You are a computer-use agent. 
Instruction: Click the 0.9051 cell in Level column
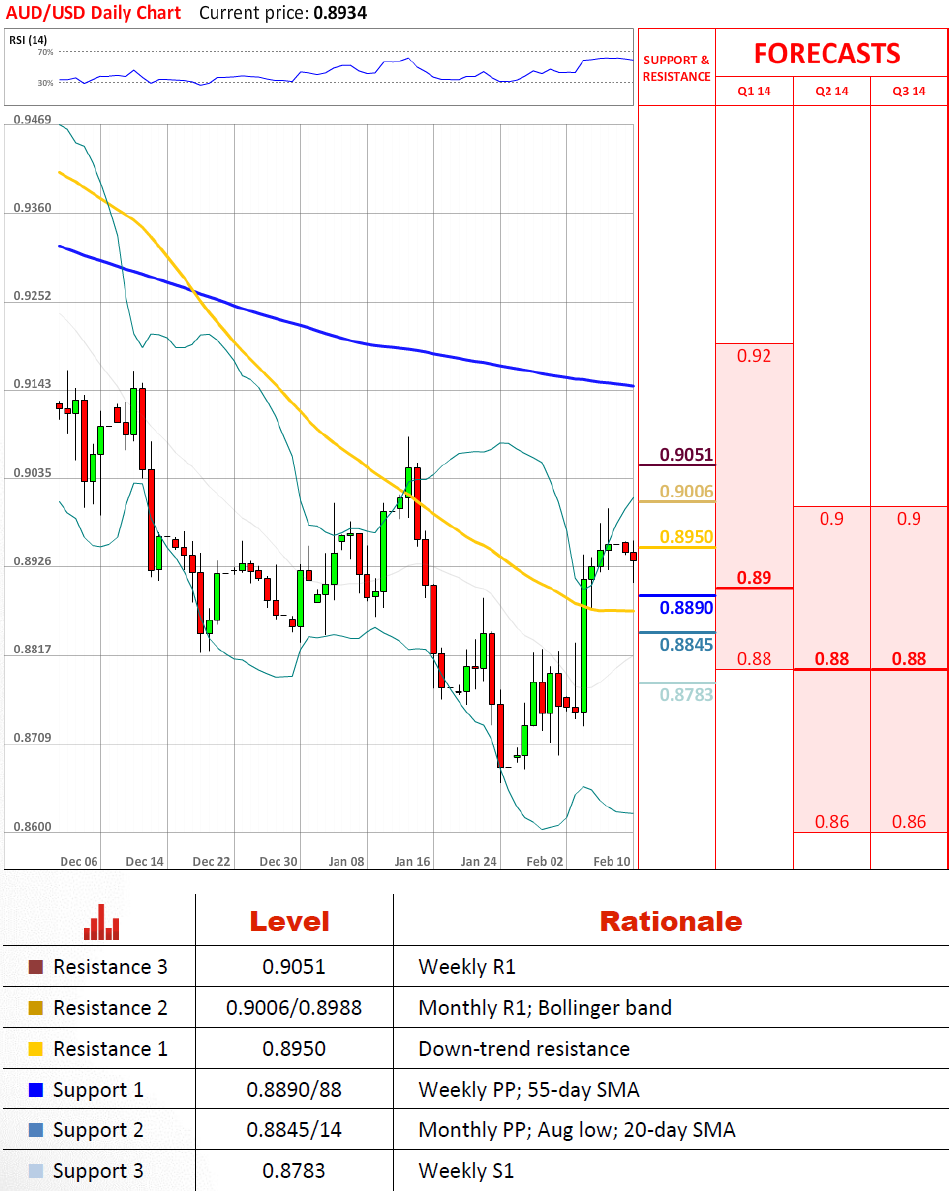click(x=294, y=967)
